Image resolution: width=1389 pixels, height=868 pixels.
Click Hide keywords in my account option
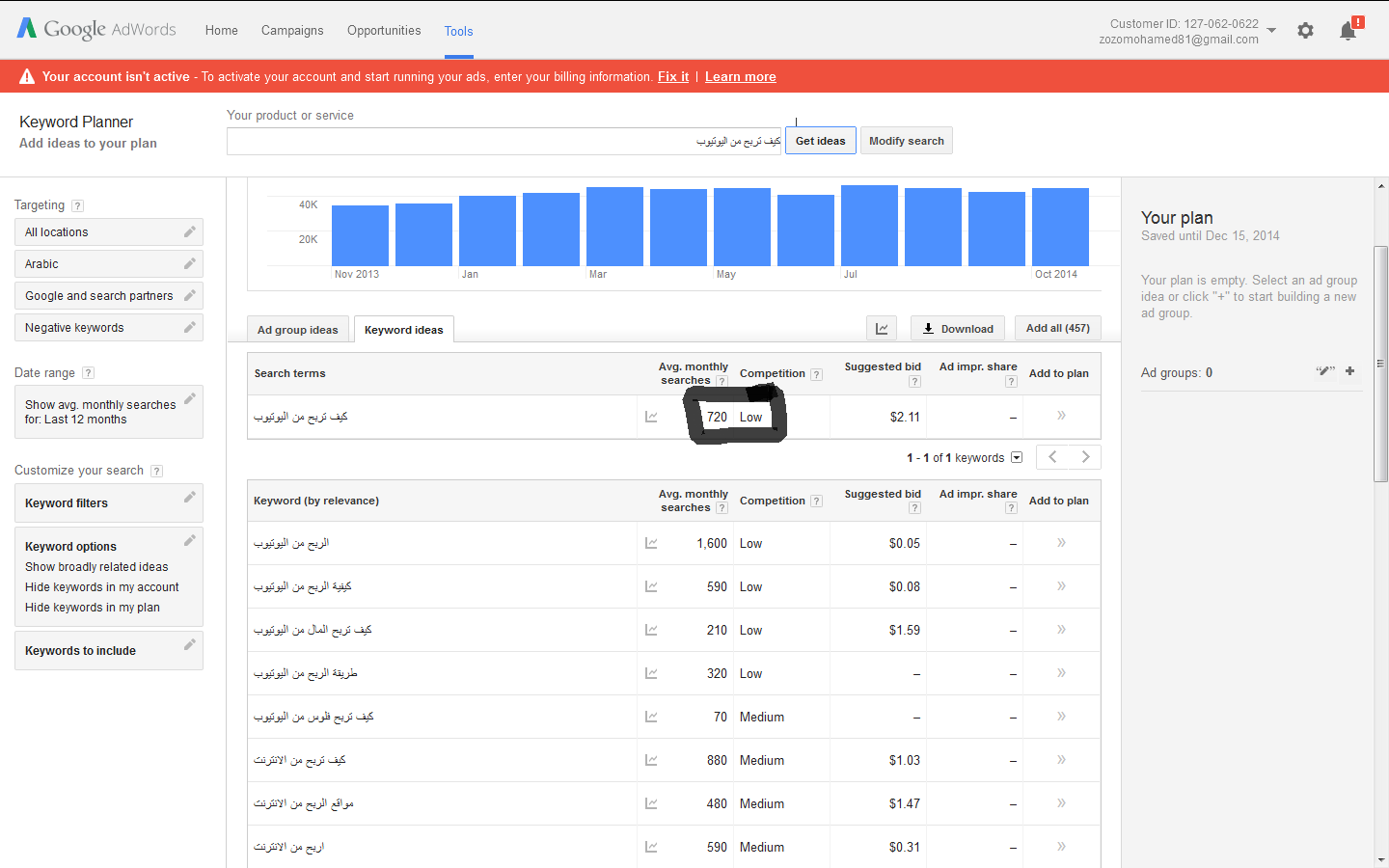coord(101,587)
